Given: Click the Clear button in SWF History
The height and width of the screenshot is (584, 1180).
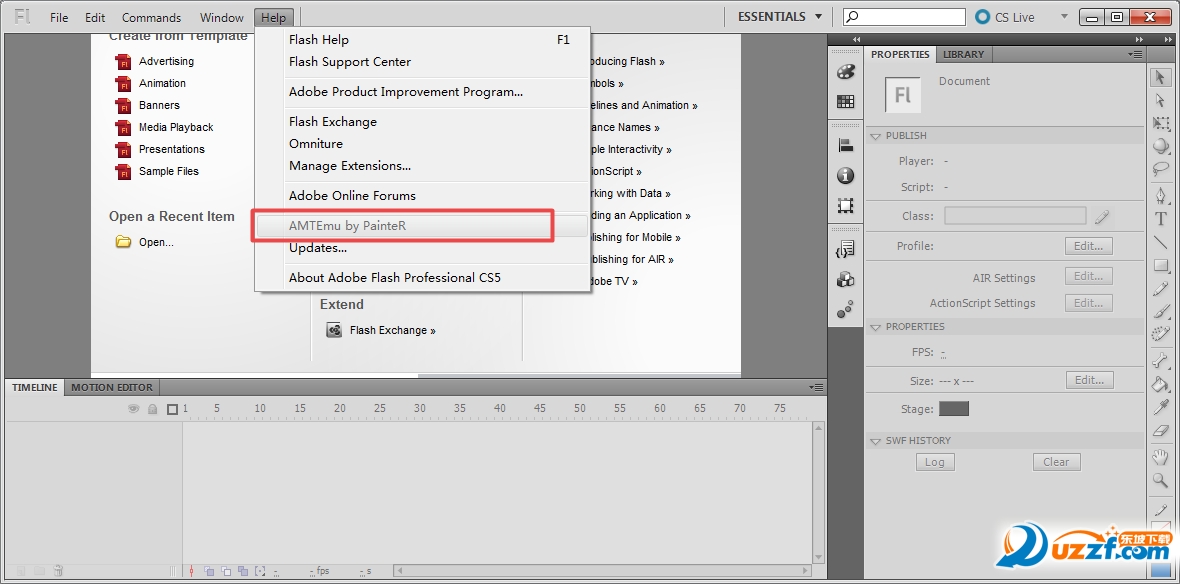Looking at the screenshot, I should 1057,462.
